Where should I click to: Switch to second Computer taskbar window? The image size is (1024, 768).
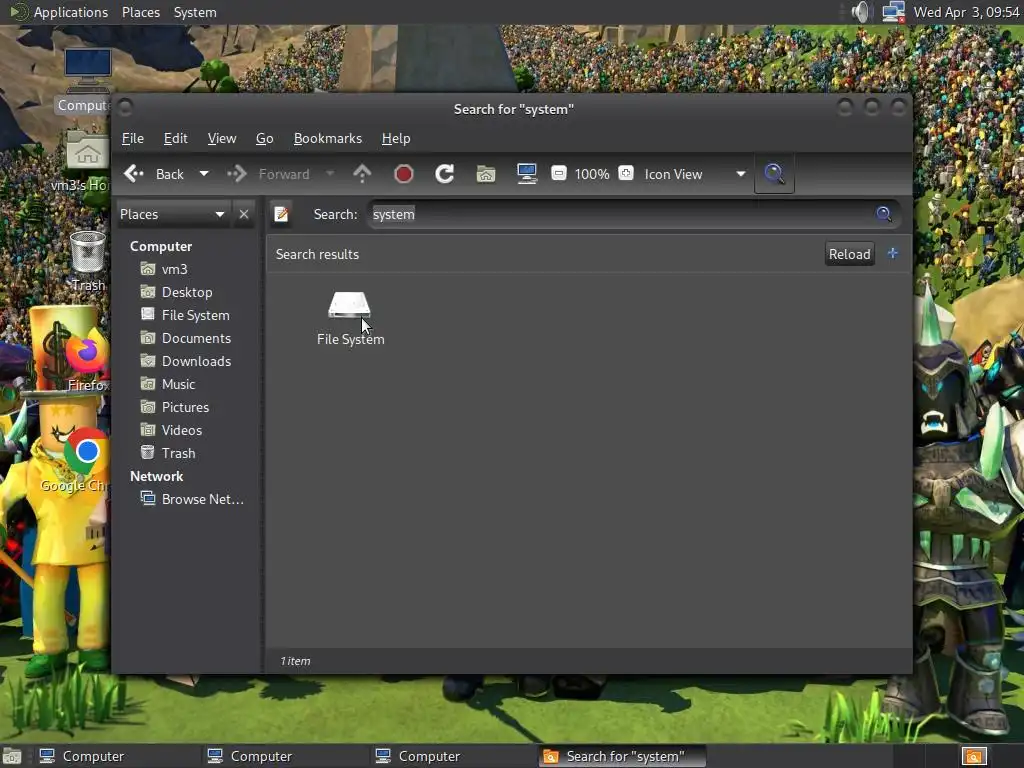[x=284, y=756]
